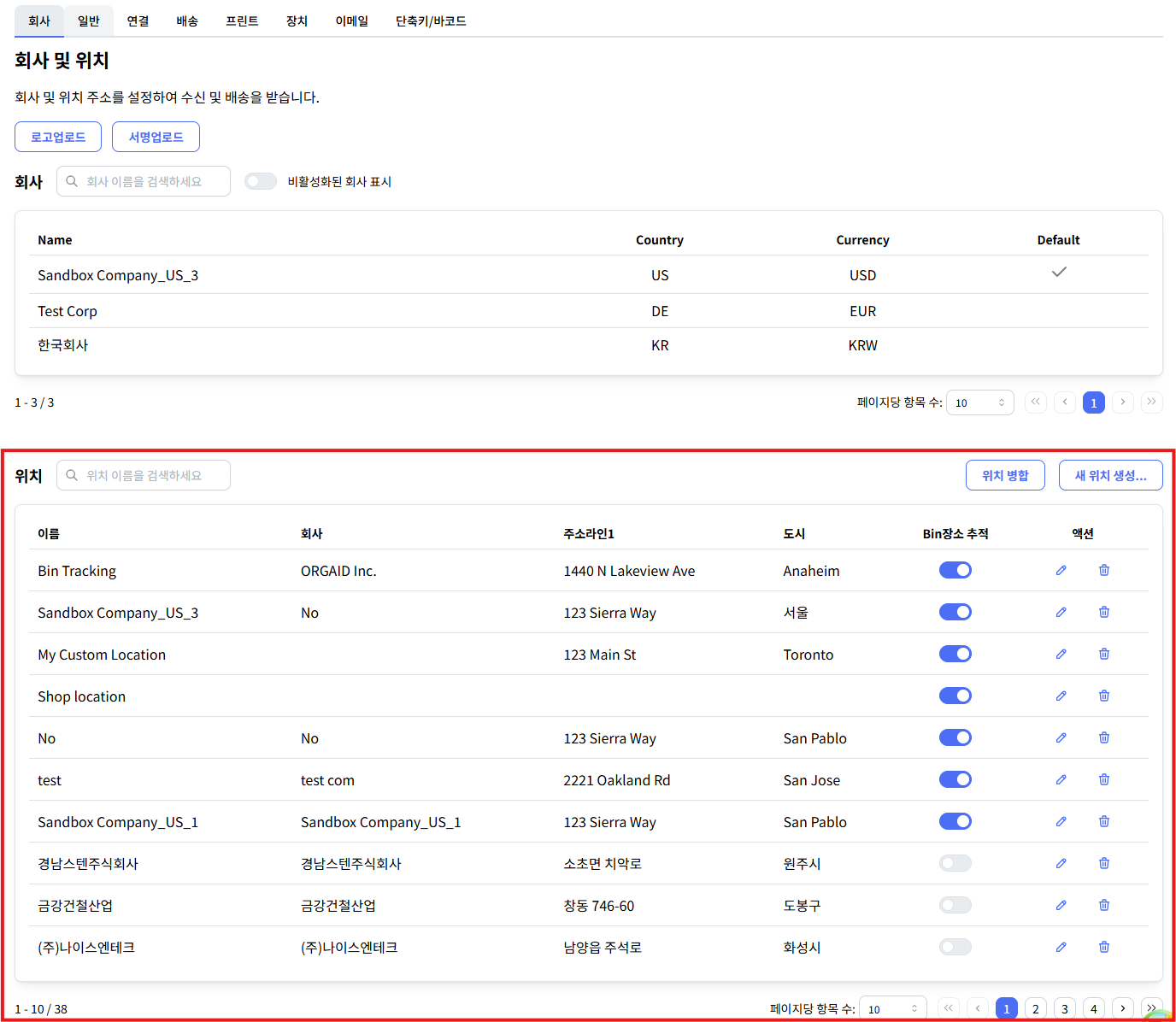Select the Test Corp company row
Image resolution: width=1176 pixels, height=1022 pixels.
pyautogui.click(x=589, y=311)
